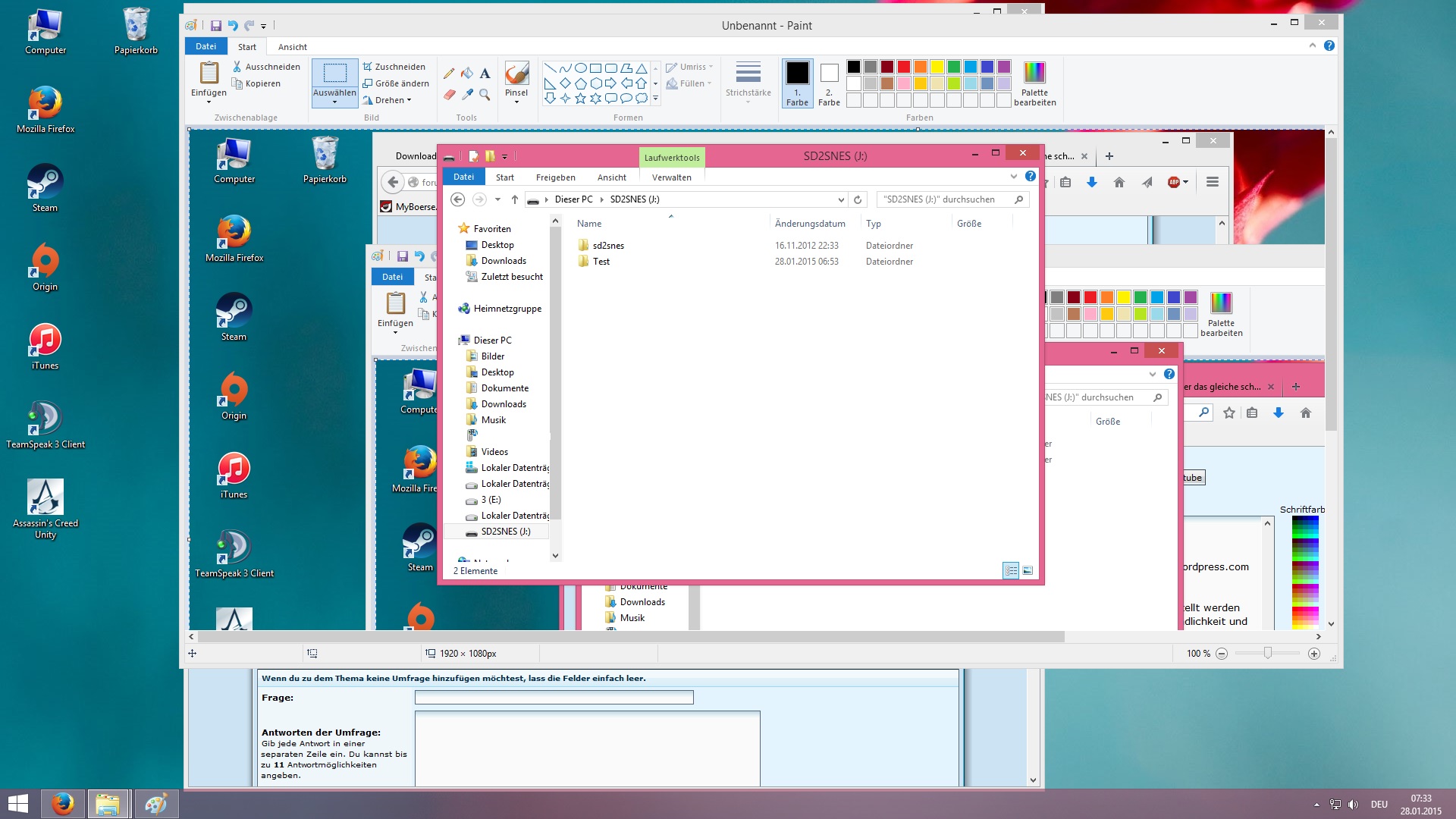Viewport: 1456px width, 819px height.
Task: Click the Pinsel brush icon
Action: (516, 74)
